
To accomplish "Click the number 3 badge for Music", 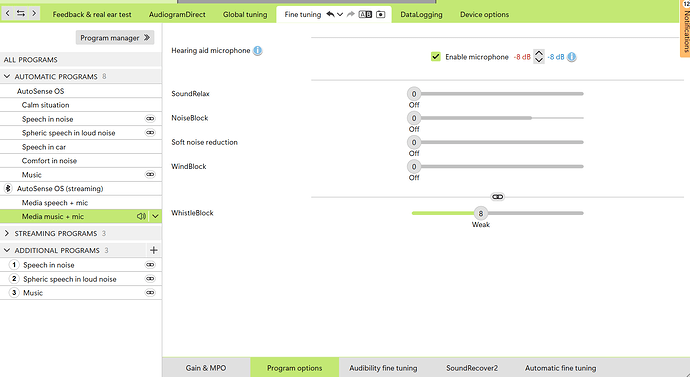I will [x=14, y=293].
